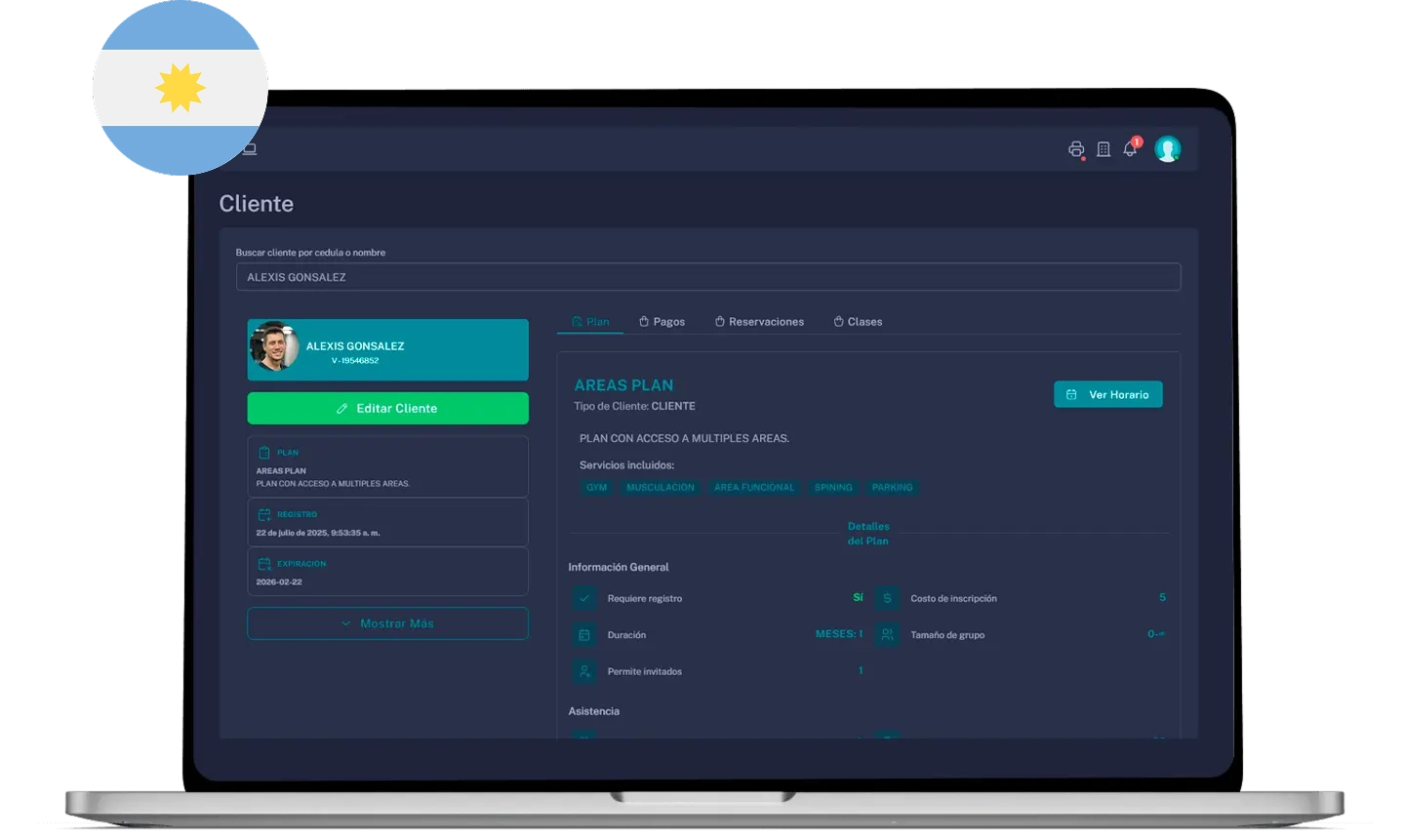
Task: Click the Tamaño de grupo people icon
Action: 887,635
